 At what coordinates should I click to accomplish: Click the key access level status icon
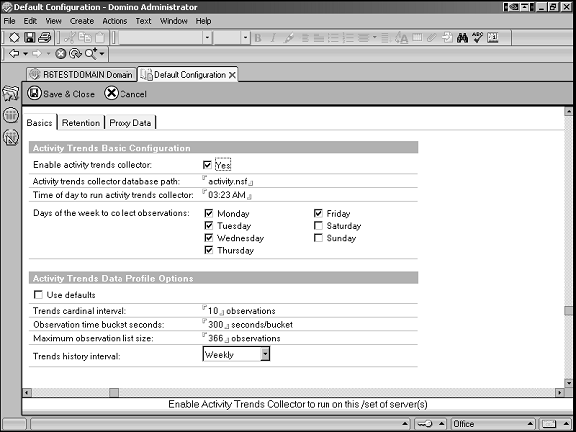tap(425, 424)
